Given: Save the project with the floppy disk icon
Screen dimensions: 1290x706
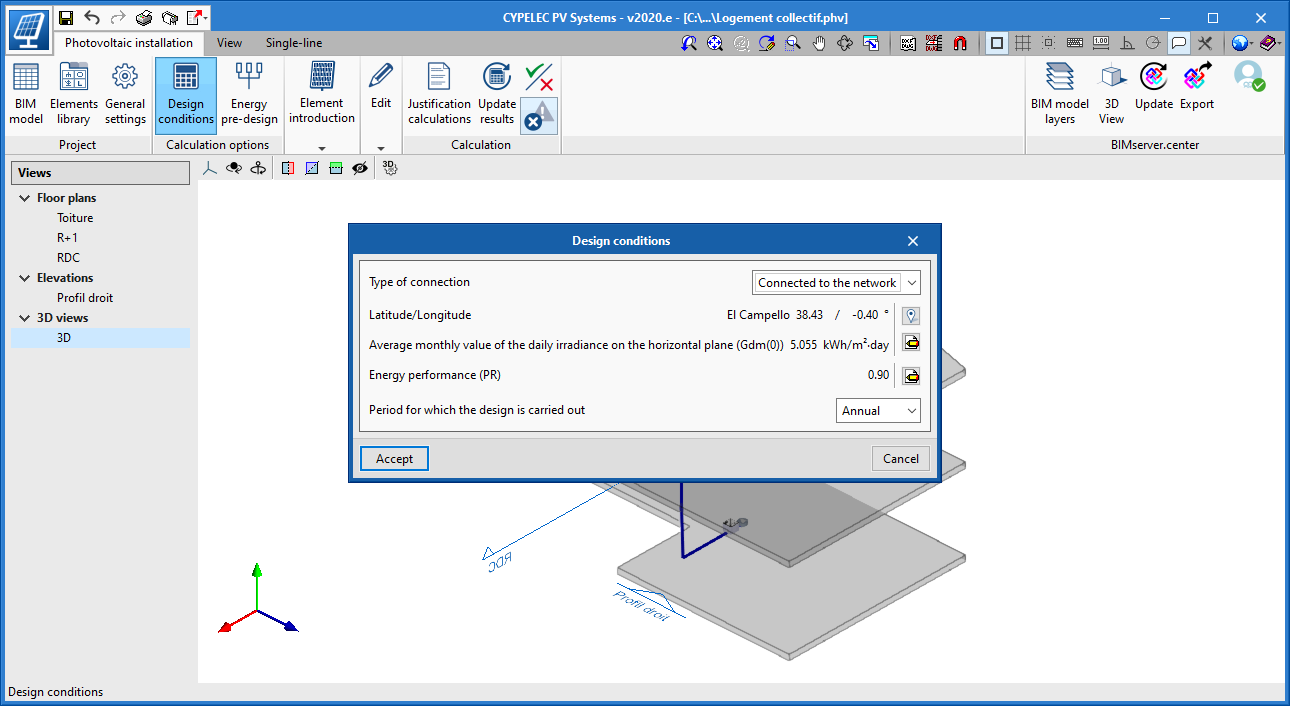Looking at the screenshot, I should tap(66, 17).
